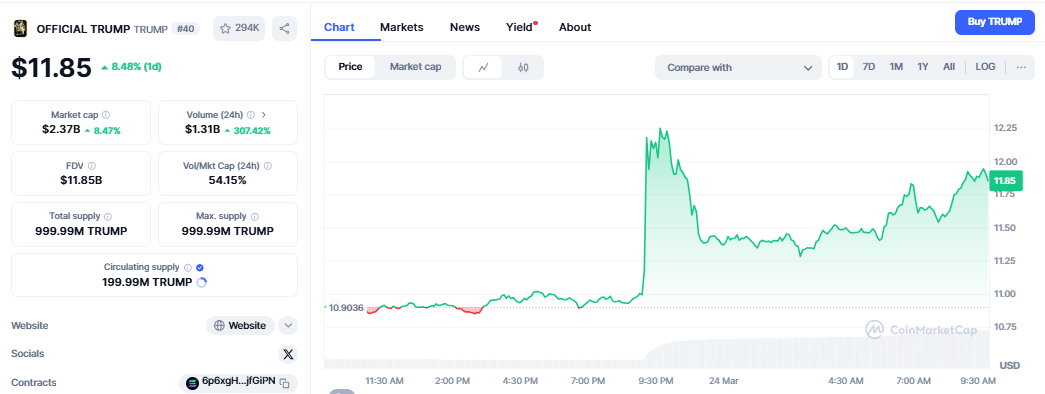Viewport: 1045px width, 394px height.
Task: Expand the Website dropdown chevron
Action: click(288, 325)
